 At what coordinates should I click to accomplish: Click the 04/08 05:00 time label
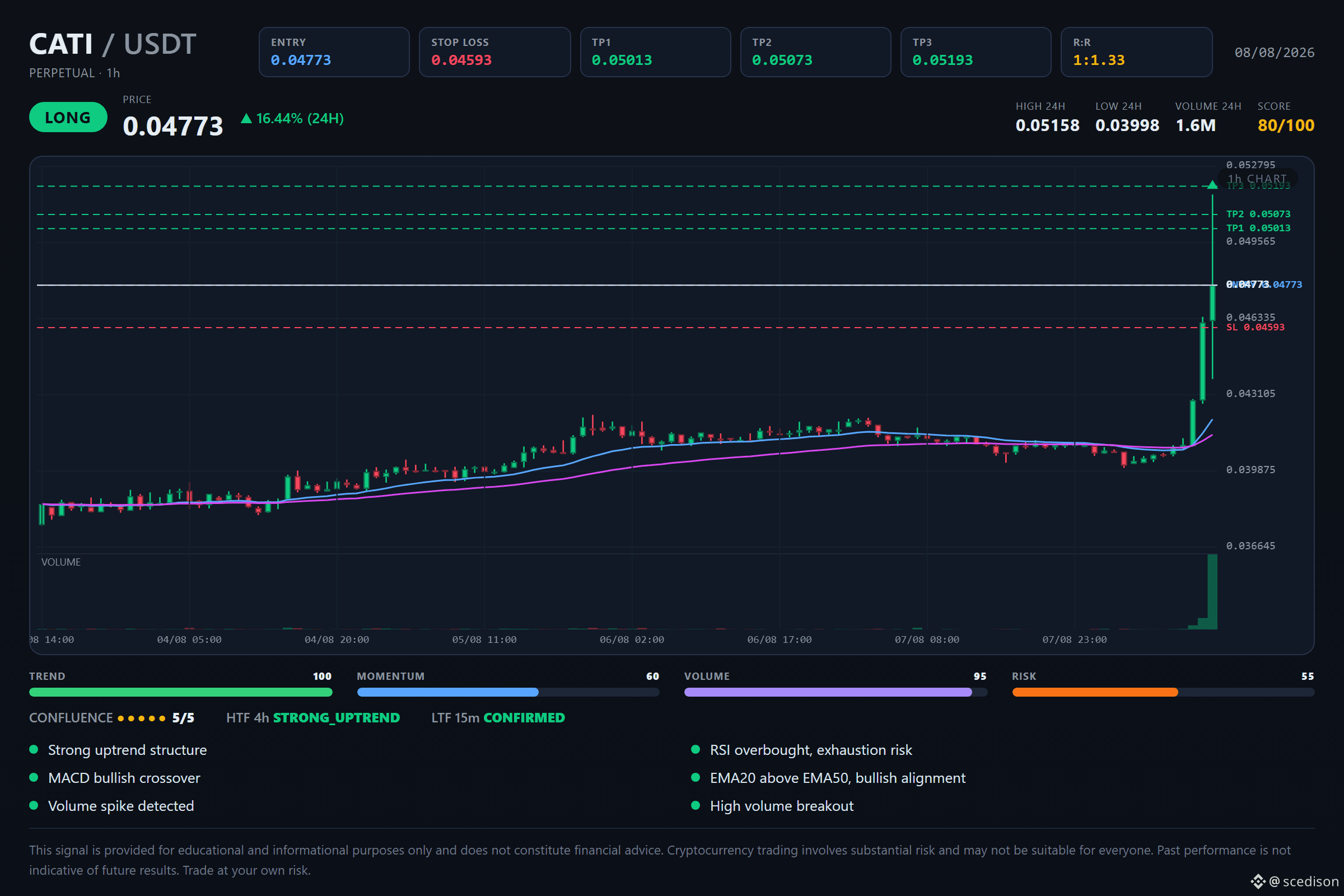point(189,640)
